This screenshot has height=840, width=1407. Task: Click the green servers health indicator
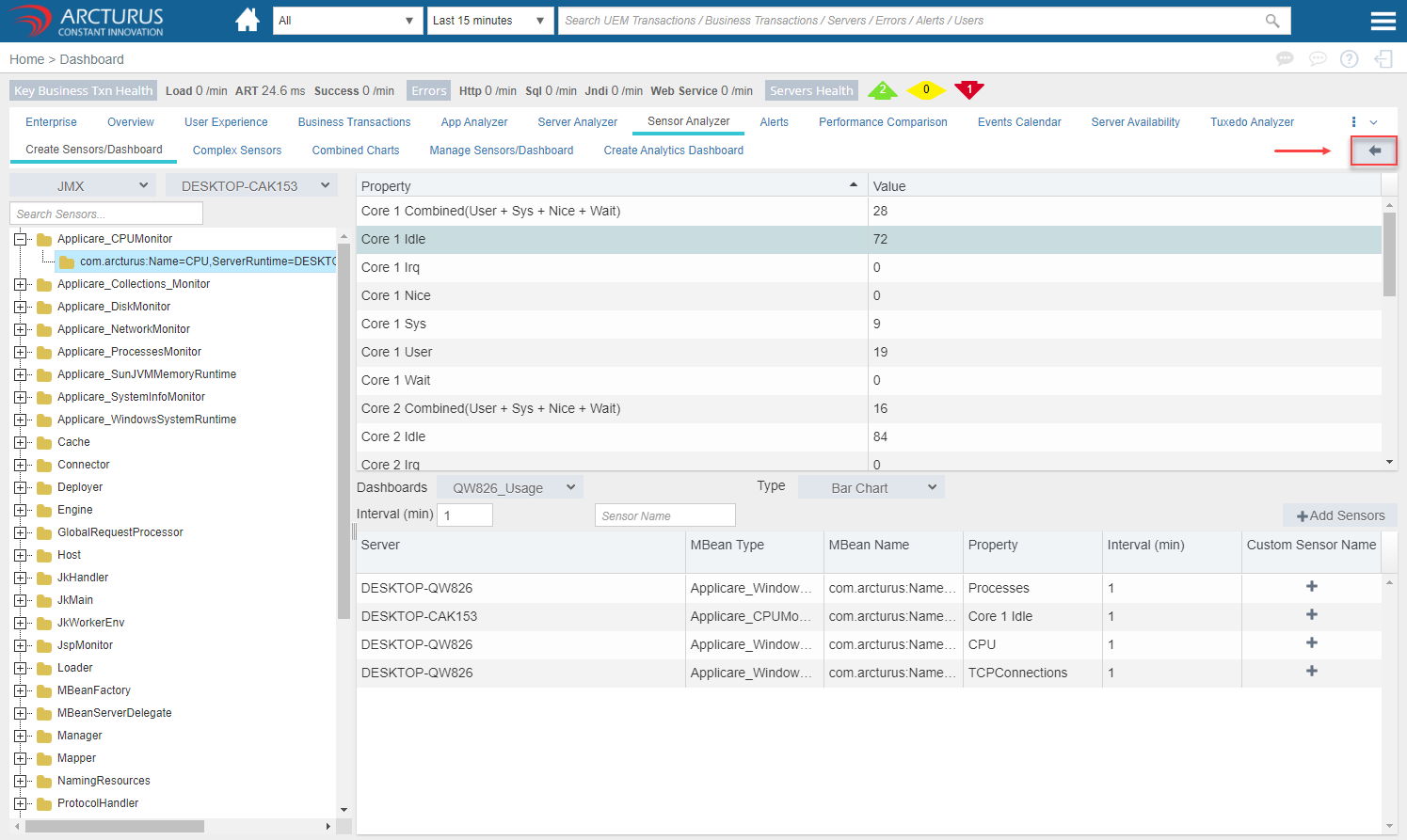(882, 89)
